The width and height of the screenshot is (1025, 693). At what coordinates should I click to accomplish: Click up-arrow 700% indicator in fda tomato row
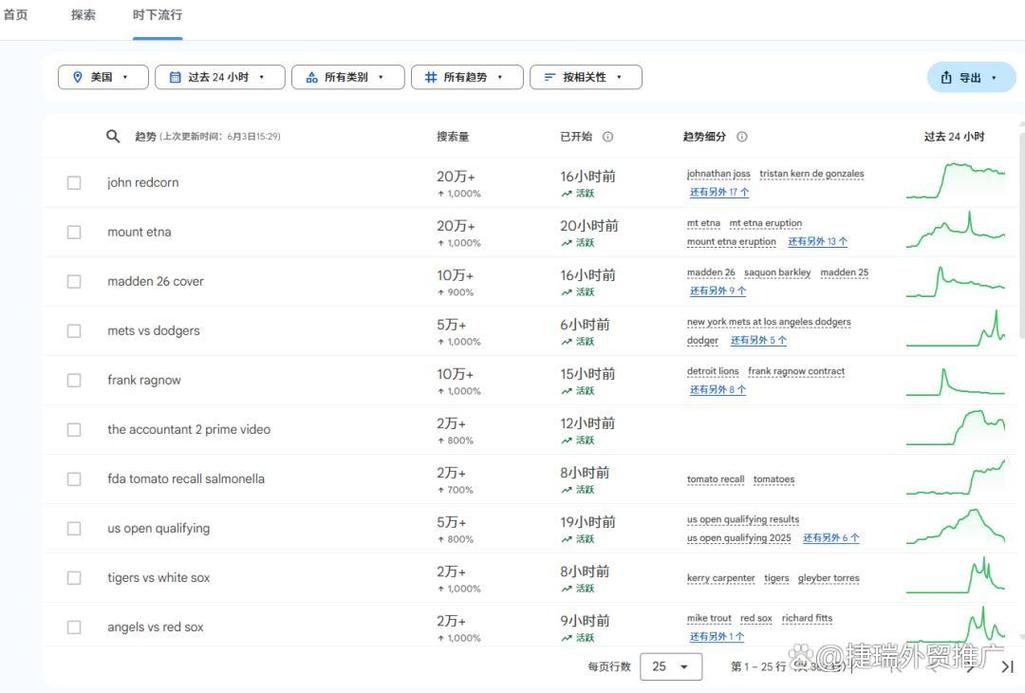456,490
